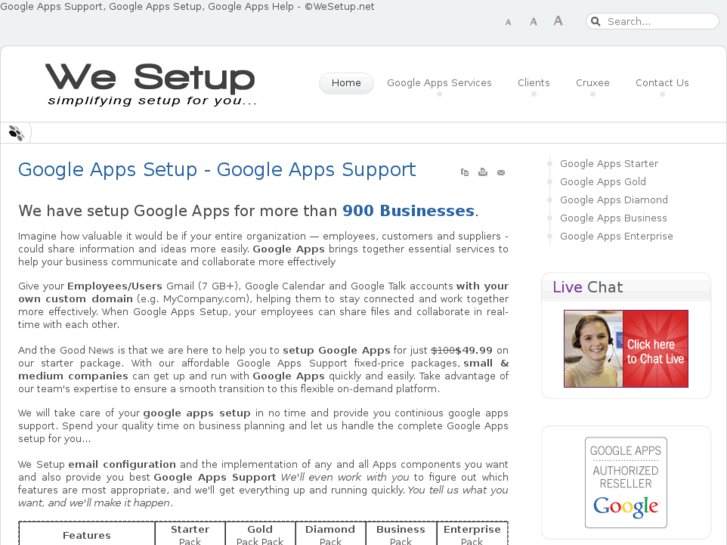Click the search magnifier icon
The width and height of the screenshot is (727, 545).
click(596, 21)
